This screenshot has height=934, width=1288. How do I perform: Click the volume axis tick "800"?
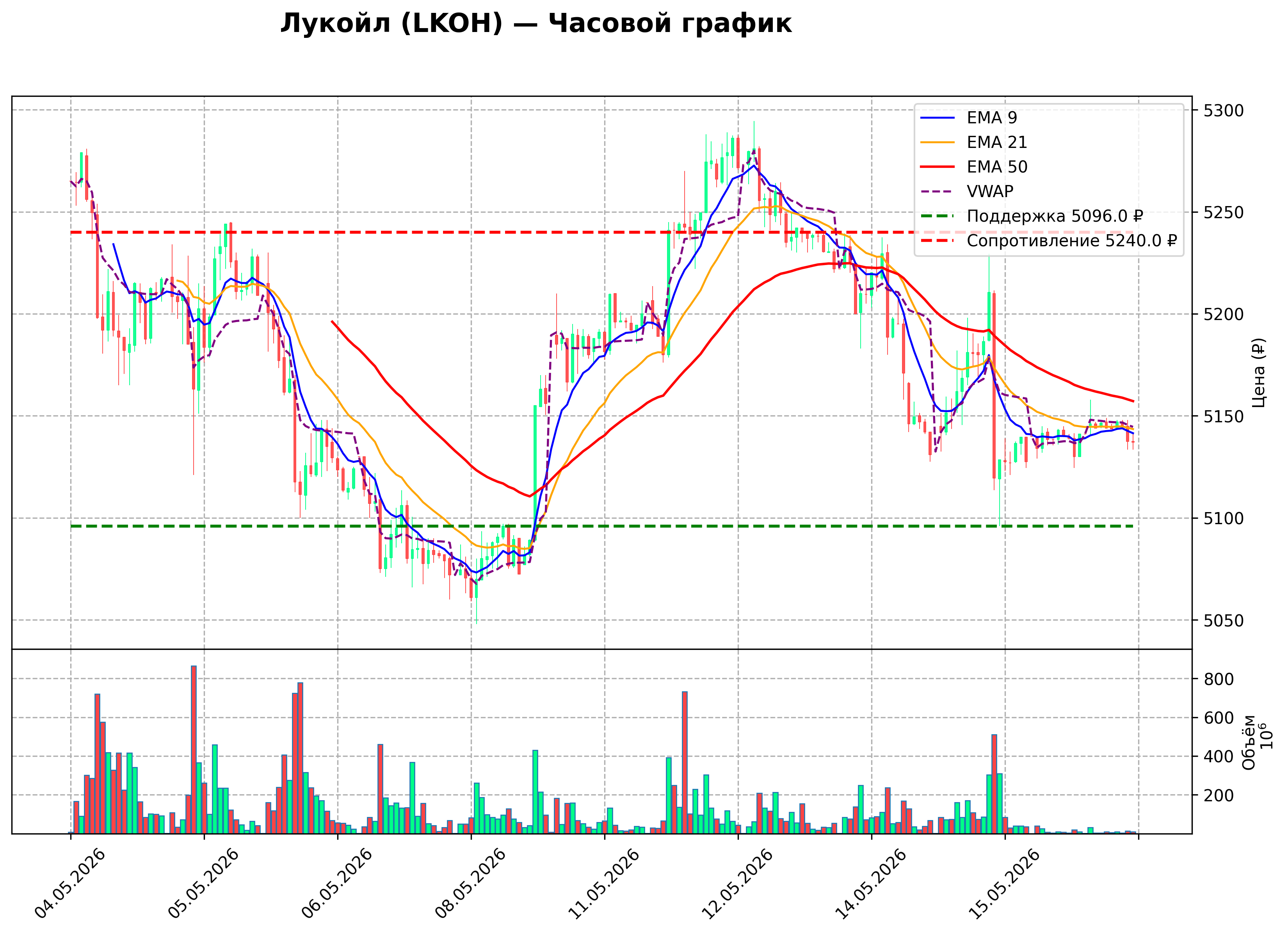(x=1219, y=679)
